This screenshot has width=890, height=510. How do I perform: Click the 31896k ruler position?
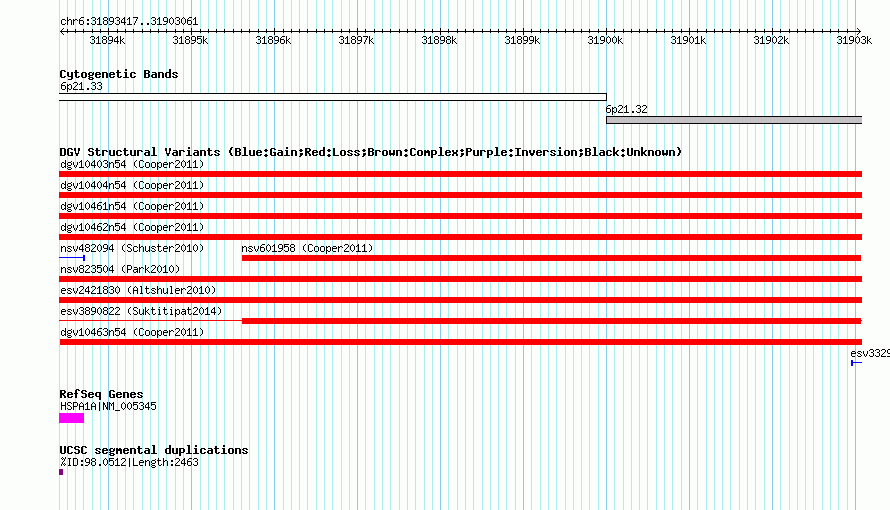click(x=273, y=40)
